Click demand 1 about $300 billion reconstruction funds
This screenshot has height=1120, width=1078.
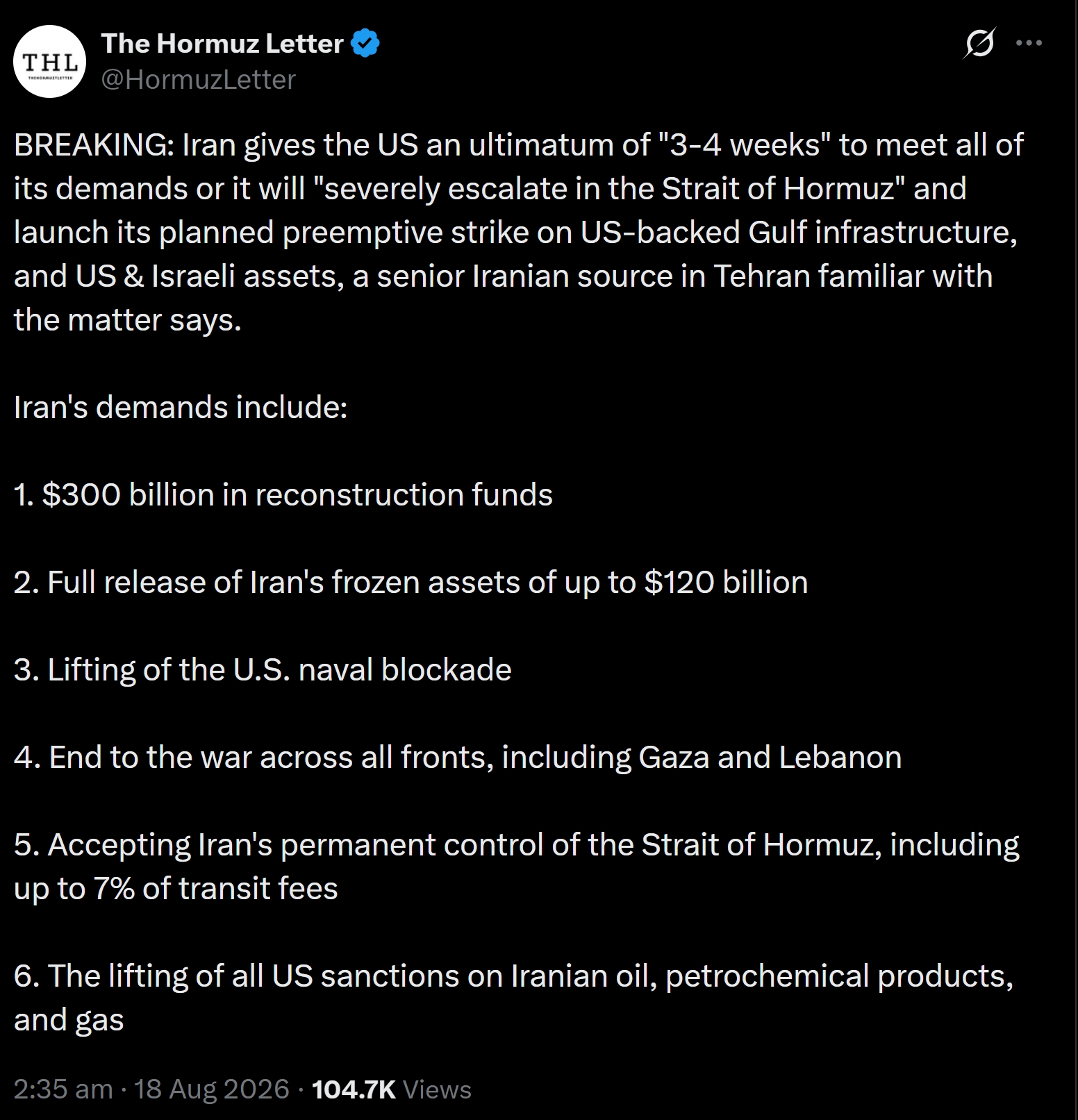(x=283, y=495)
